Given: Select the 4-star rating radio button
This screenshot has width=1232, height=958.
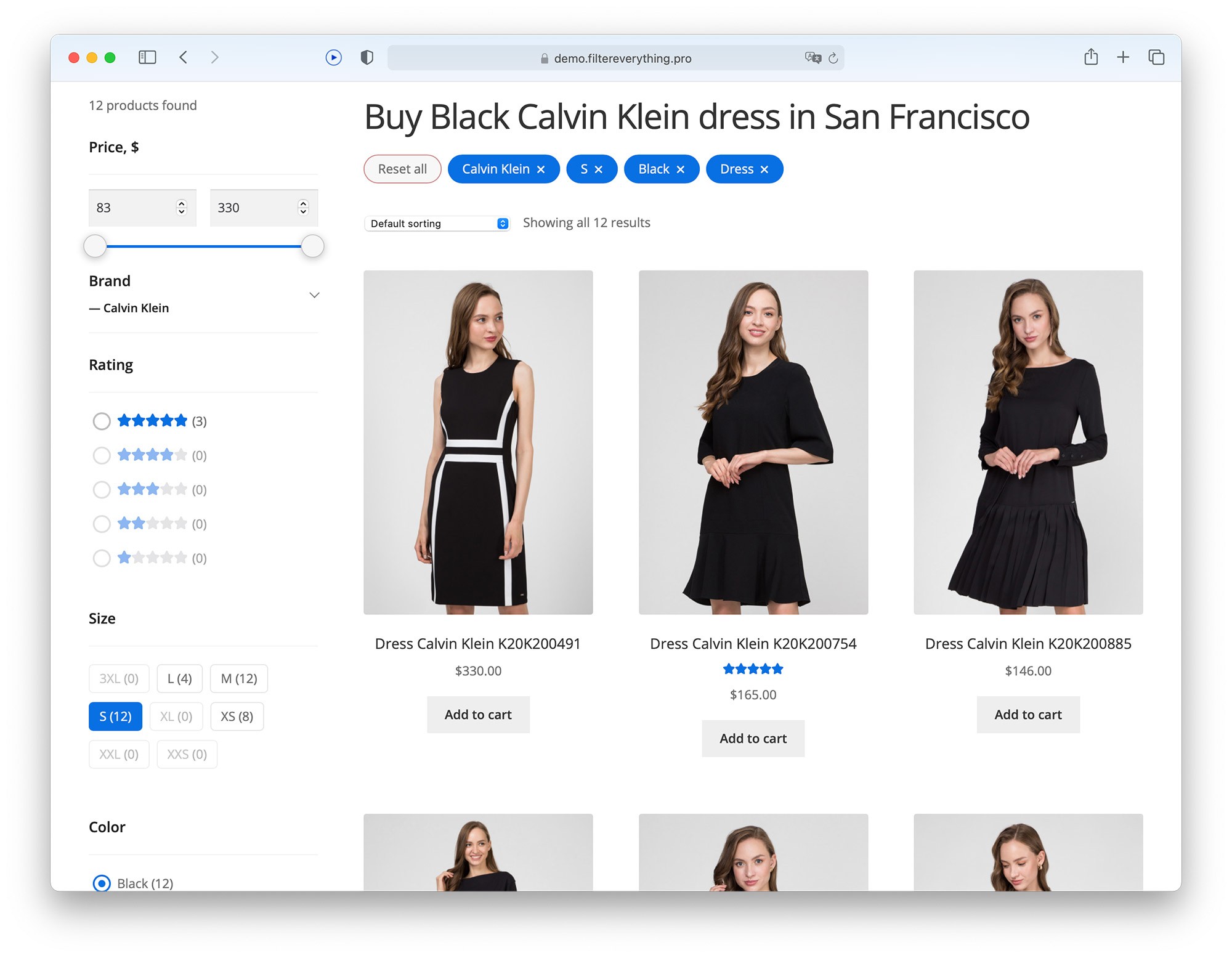Looking at the screenshot, I should click(102, 455).
